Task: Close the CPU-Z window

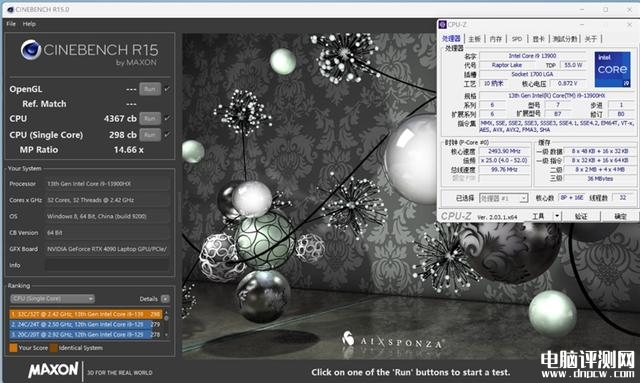Action: pyautogui.click(x=629, y=24)
